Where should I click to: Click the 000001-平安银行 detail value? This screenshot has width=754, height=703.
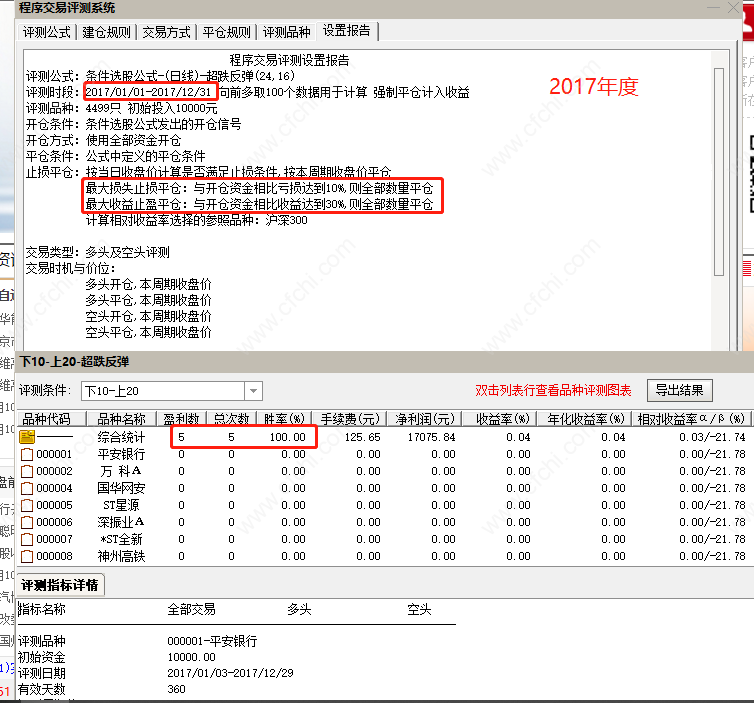coord(212,641)
